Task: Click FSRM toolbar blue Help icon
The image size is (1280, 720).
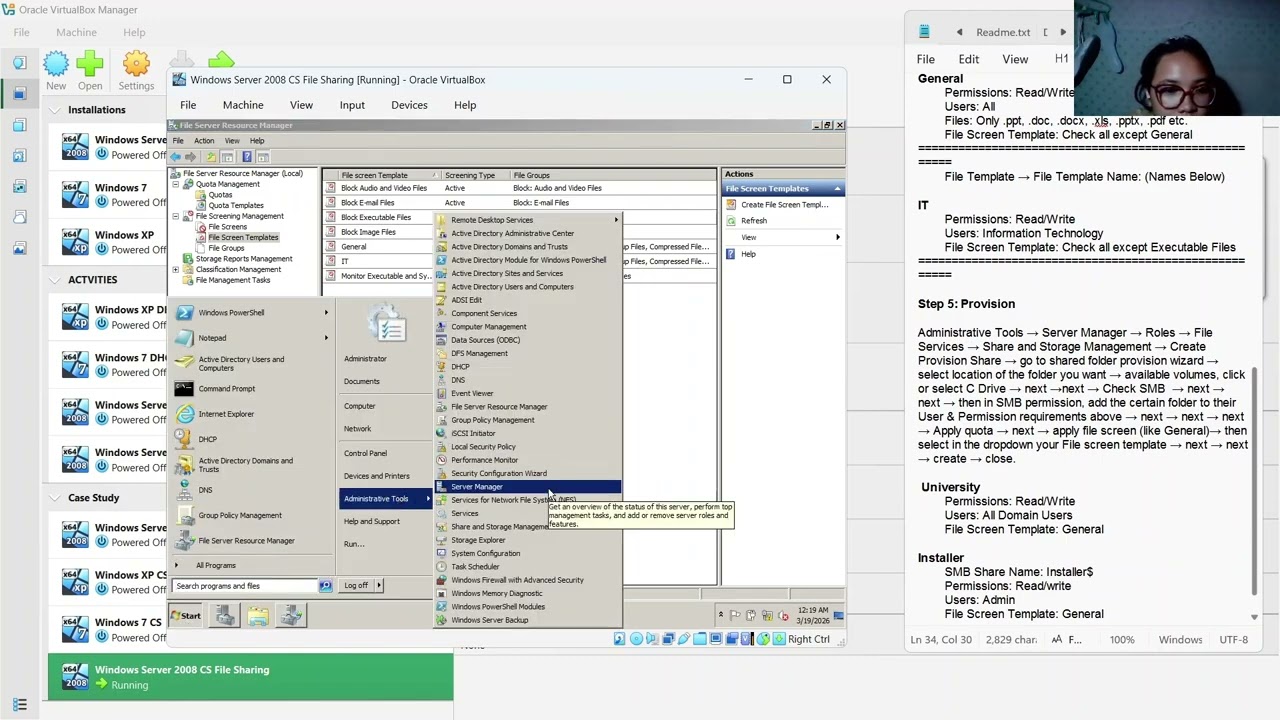Action: (x=246, y=157)
